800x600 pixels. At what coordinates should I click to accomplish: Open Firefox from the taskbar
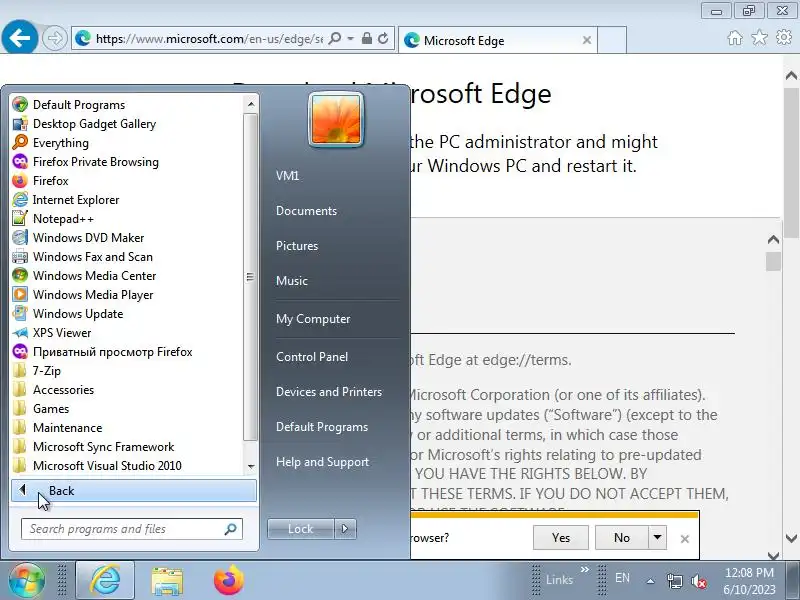[228, 580]
